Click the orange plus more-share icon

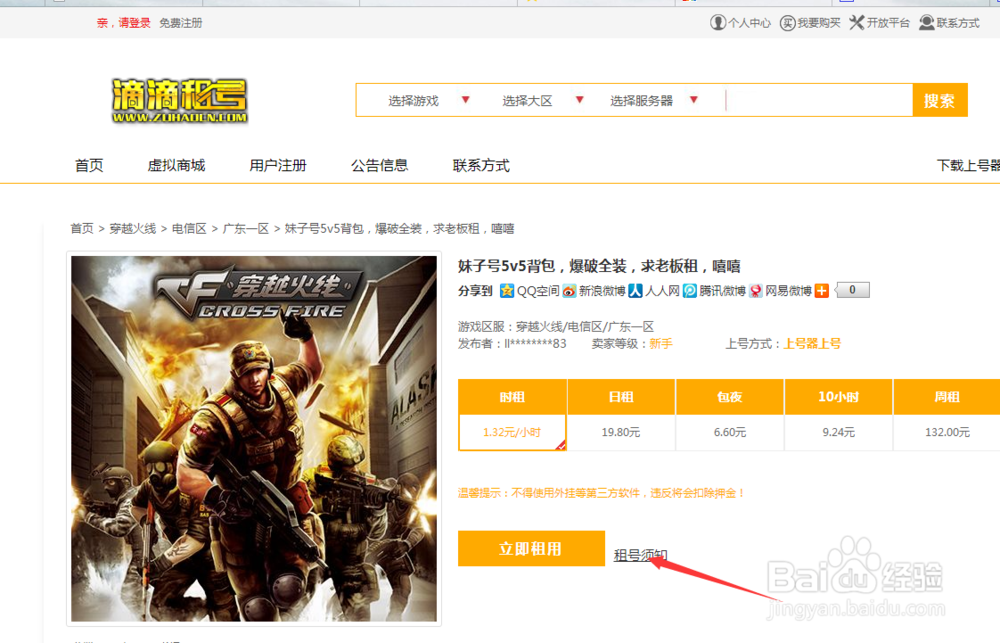pyautogui.click(x=822, y=291)
